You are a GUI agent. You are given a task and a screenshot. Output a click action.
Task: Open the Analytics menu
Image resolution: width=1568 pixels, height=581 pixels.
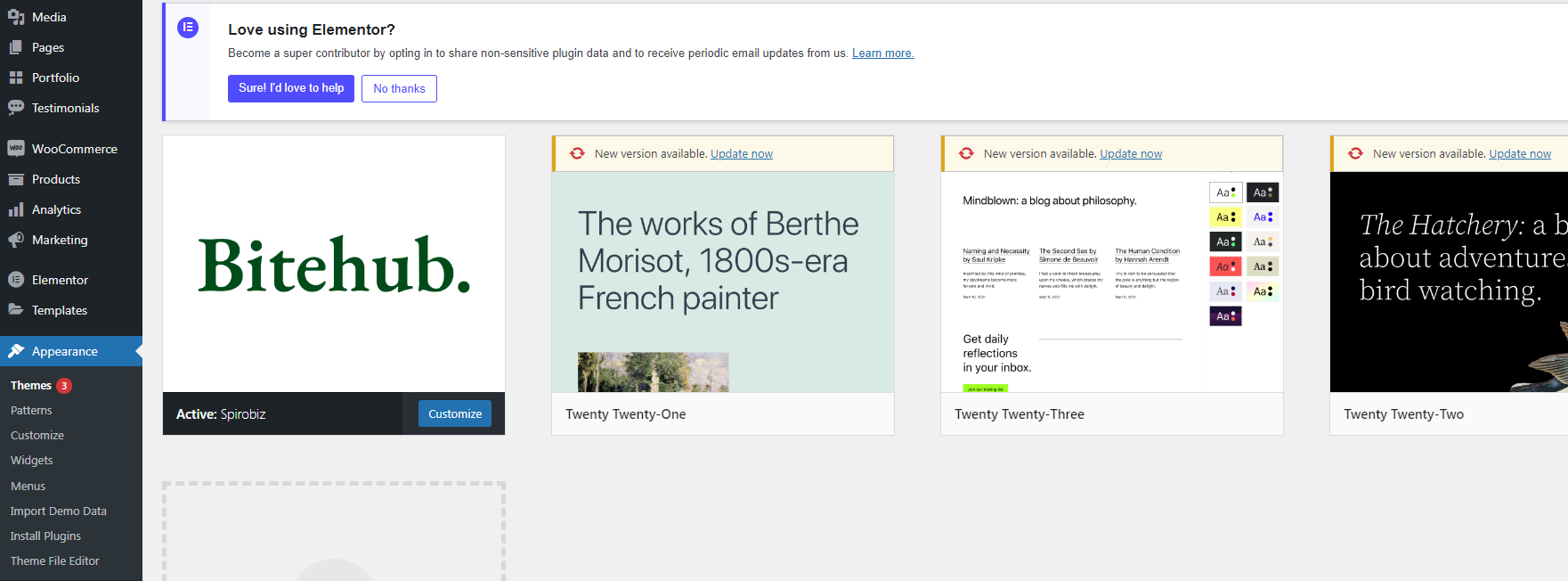pos(71,209)
